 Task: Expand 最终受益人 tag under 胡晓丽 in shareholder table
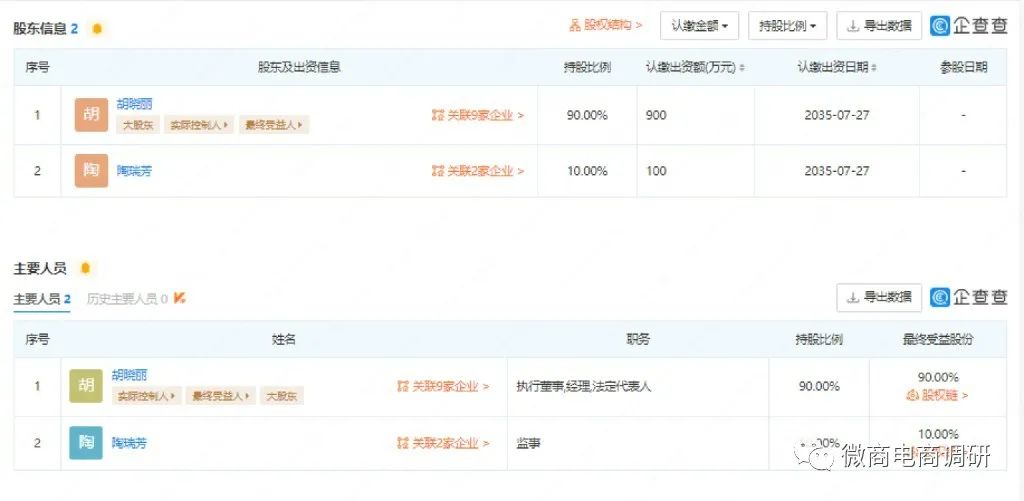click(x=274, y=126)
